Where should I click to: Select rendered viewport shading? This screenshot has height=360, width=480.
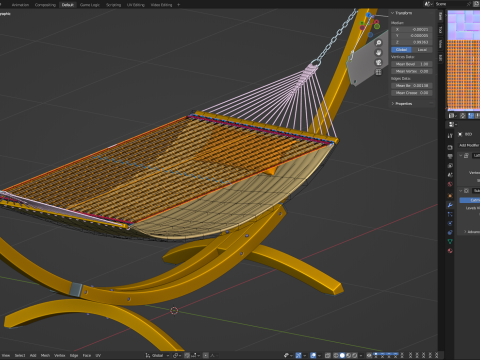354,355
